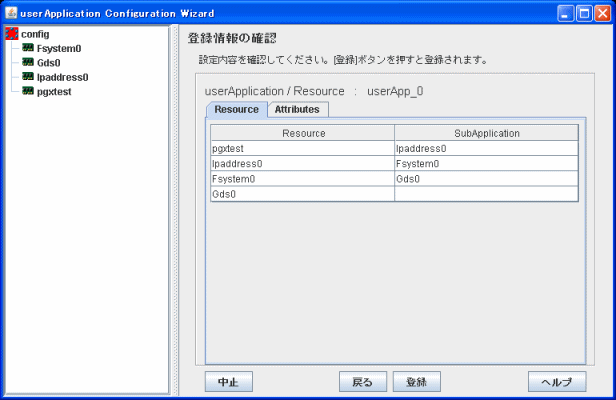Maximize the wizard window
This screenshot has width=616, height=400.
click(584, 14)
